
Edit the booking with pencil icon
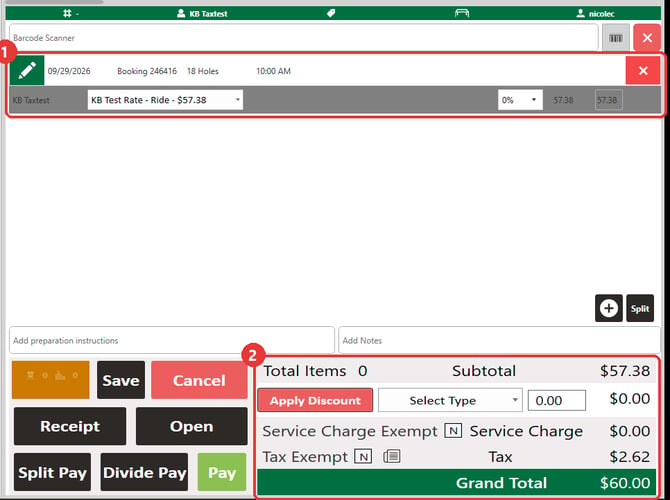point(27,71)
